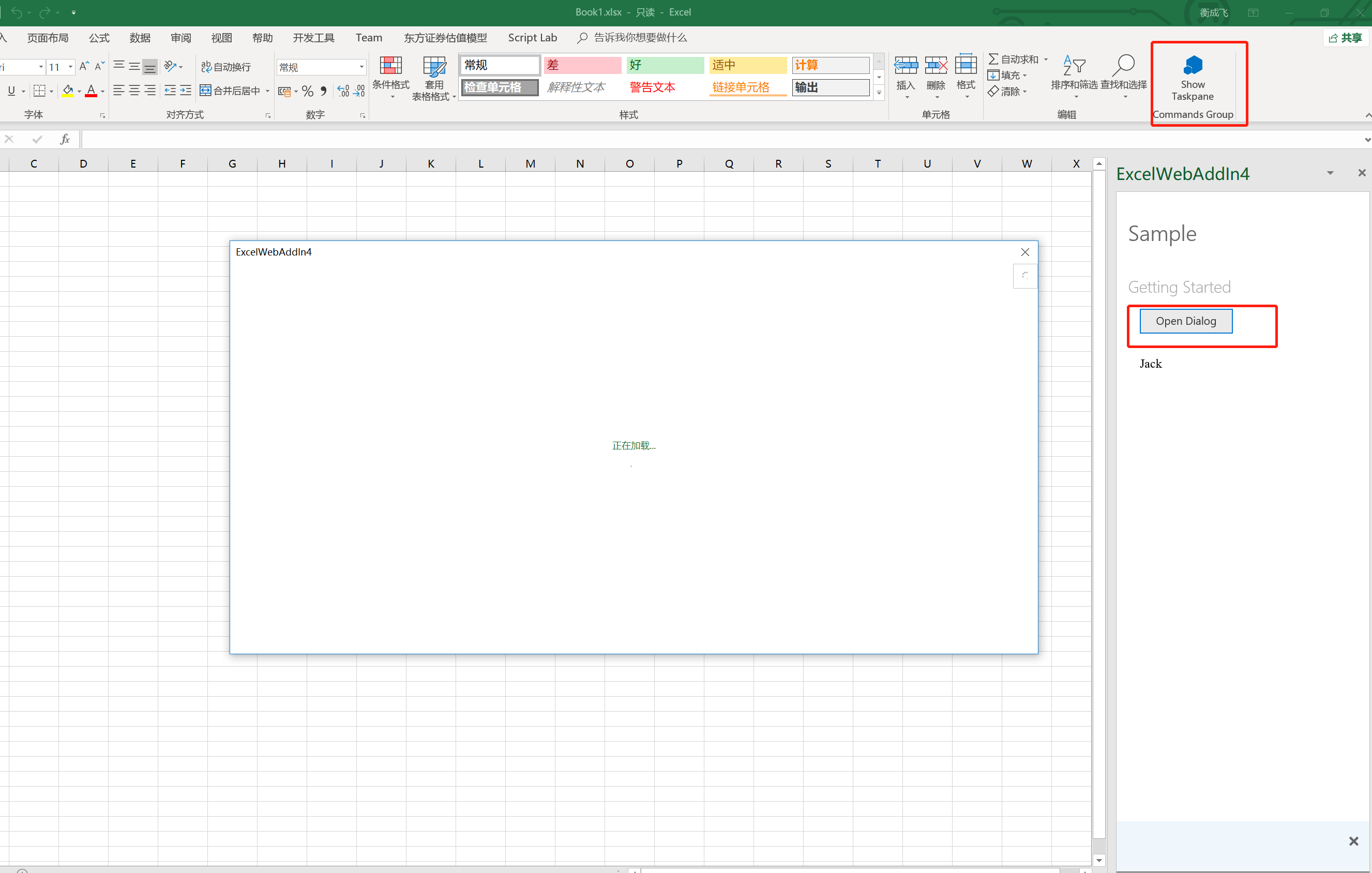Click the increase font size icon
The height and width of the screenshot is (873, 1372).
84,67
